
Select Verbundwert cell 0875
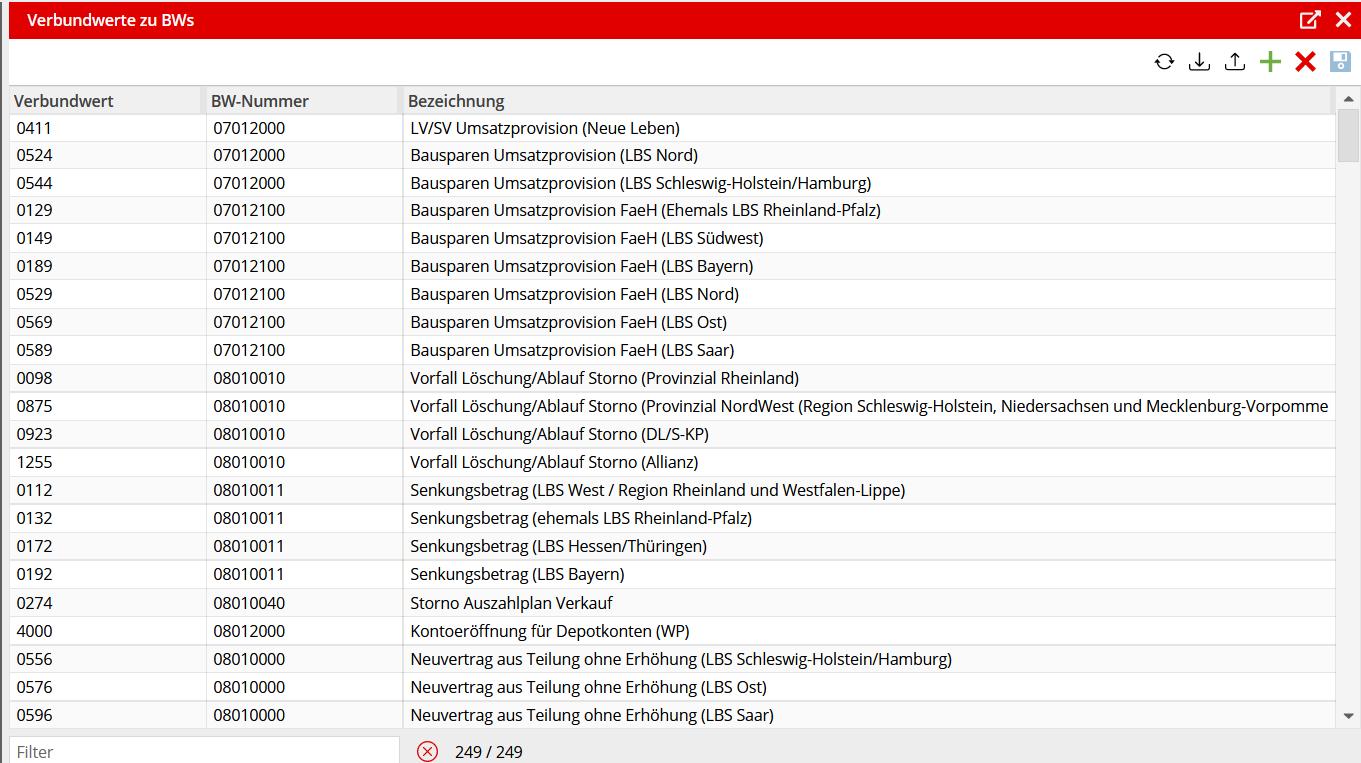point(108,406)
